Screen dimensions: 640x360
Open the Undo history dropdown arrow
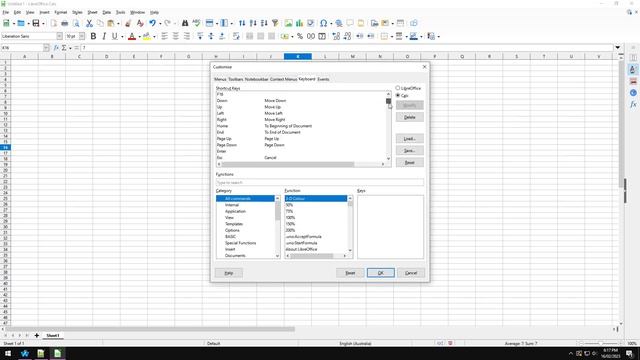(x=160, y=23)
